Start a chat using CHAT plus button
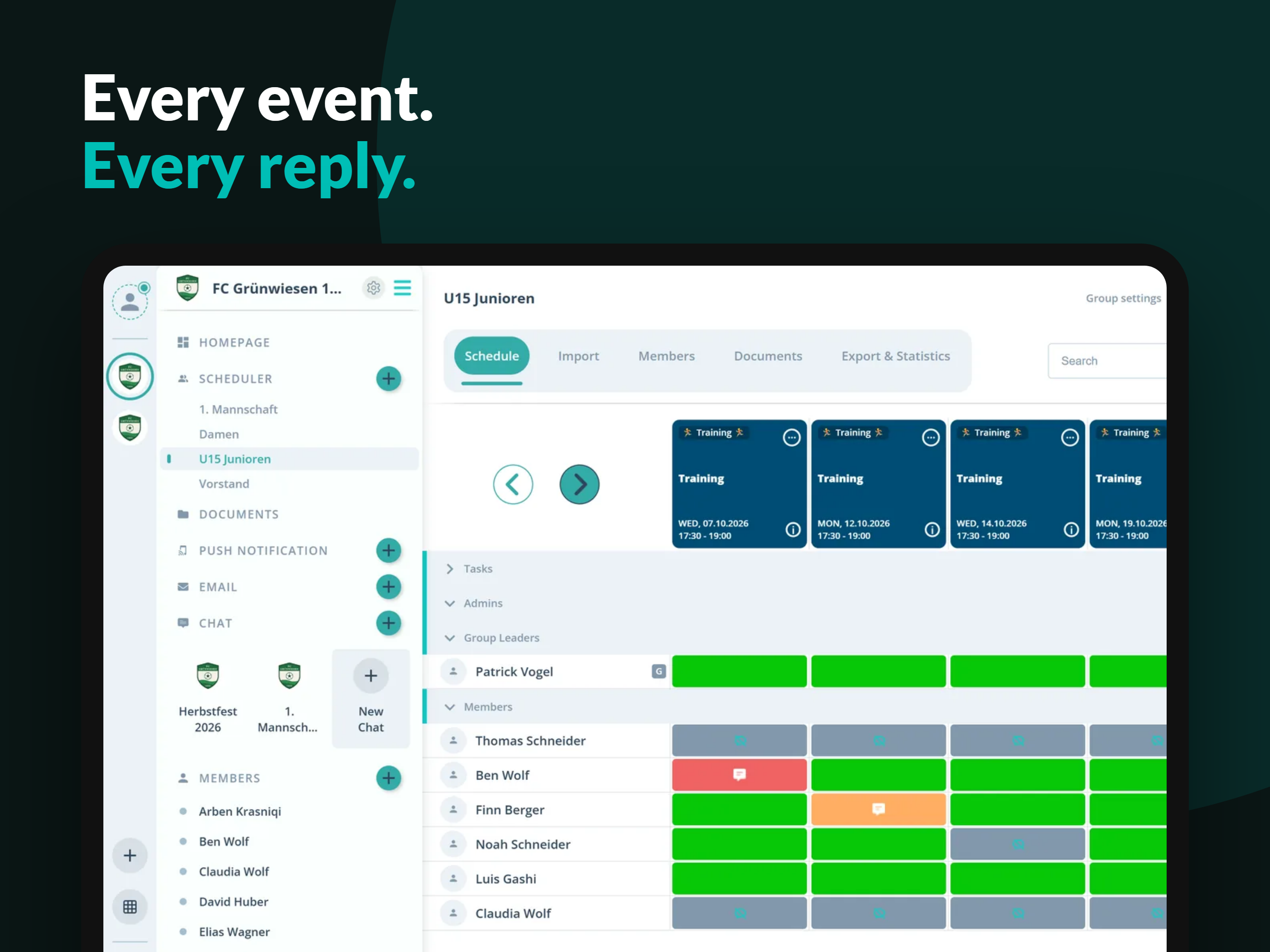Image resolution: width=1270 pixels, height=952 pixels. pyautogui.click(x=389, y=623)
